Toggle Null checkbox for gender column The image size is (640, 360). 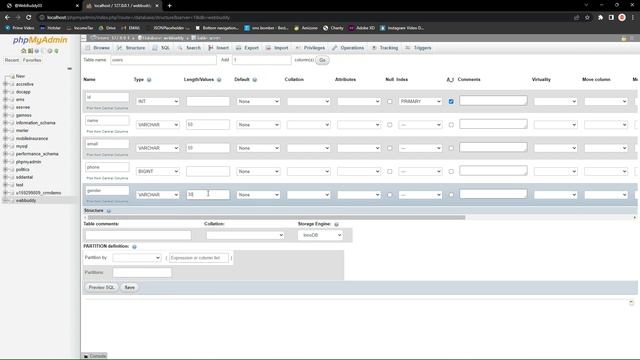tap(389, 195)
